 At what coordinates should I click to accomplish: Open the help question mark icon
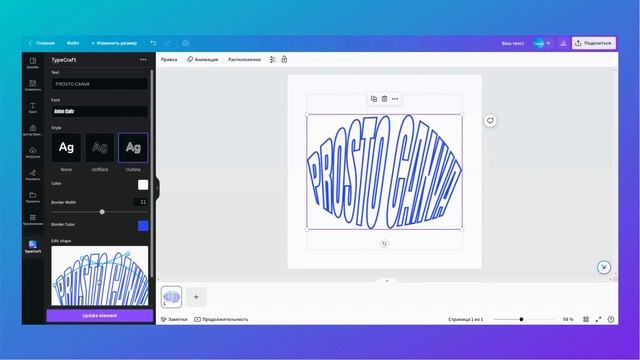tap(611, 319)
